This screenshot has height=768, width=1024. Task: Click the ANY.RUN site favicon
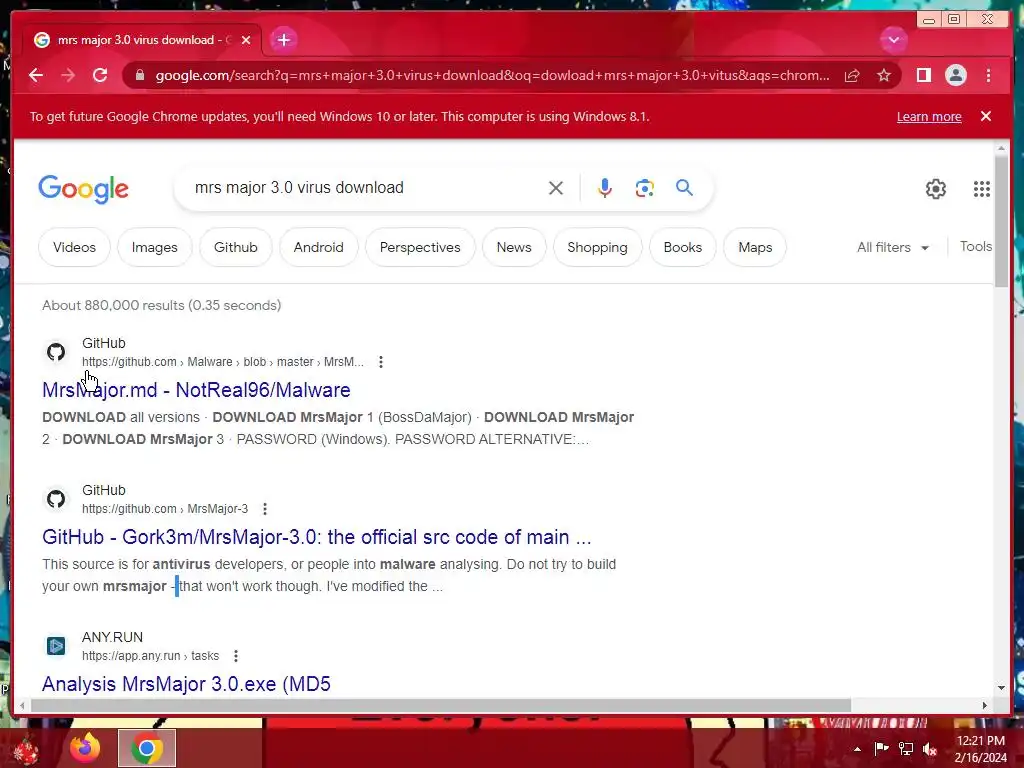pyautogui.click(x=56, y=646)
